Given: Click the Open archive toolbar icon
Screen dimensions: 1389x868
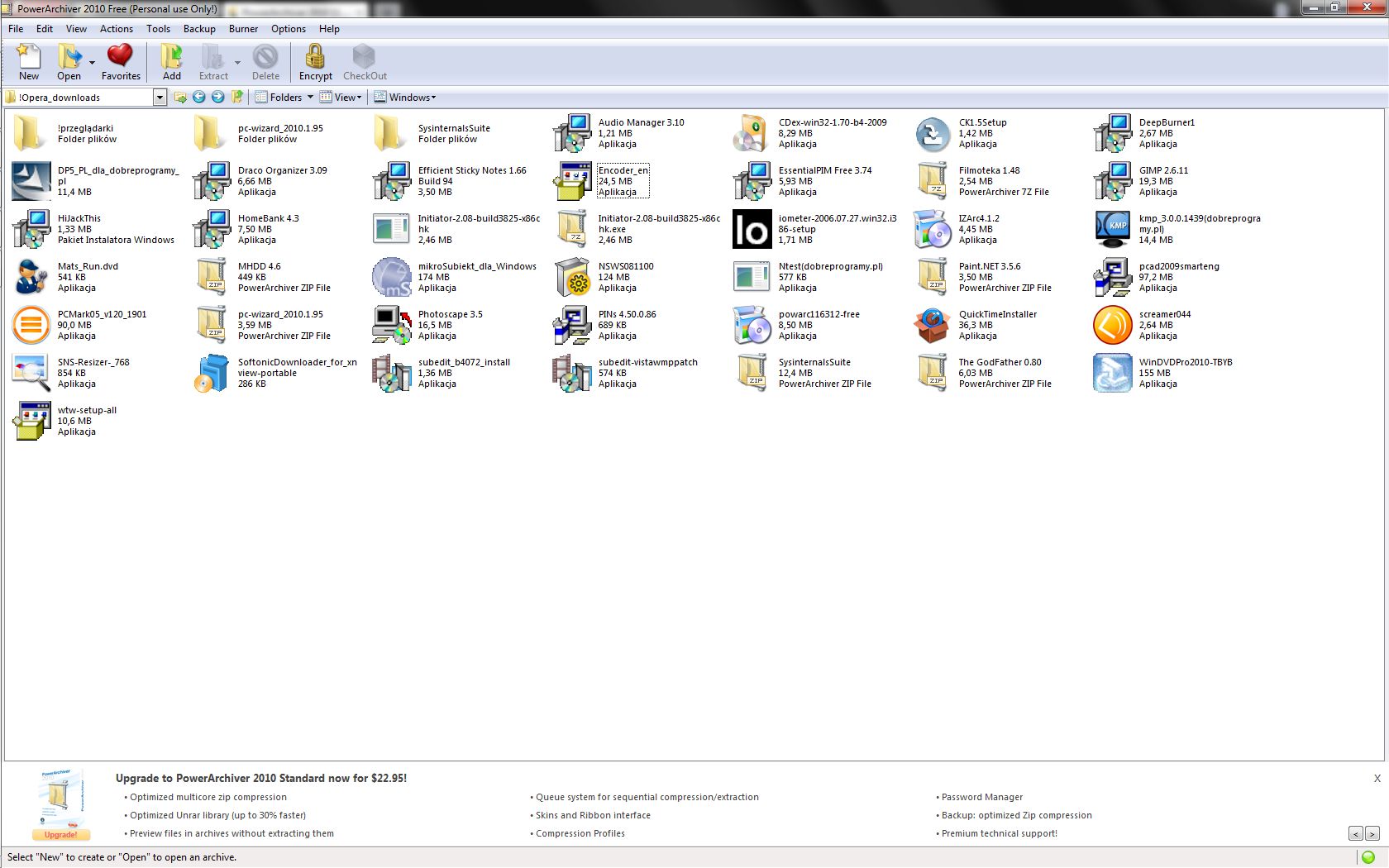Looking at the screenshot, I should coord(69,63).
